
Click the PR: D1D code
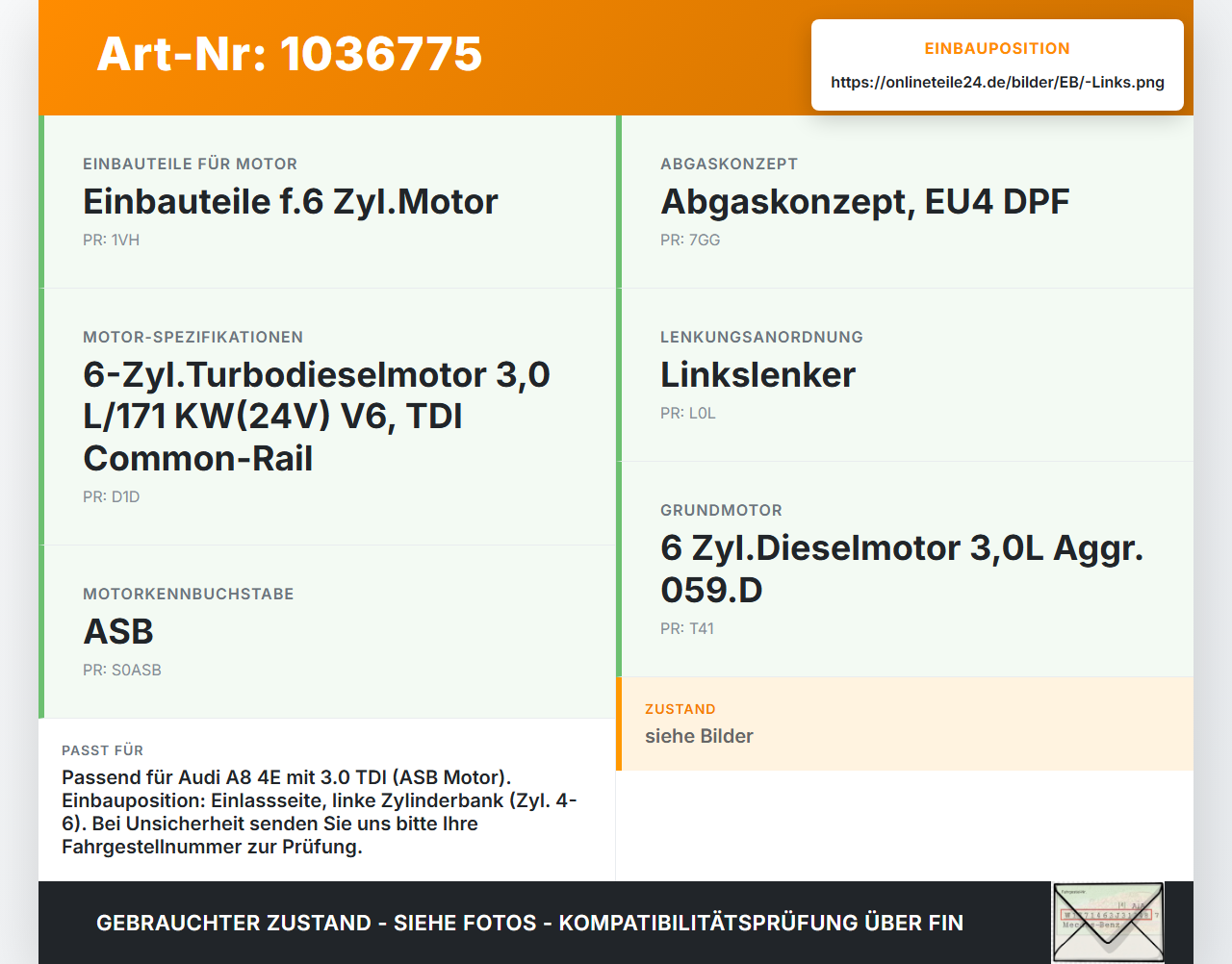111,496
